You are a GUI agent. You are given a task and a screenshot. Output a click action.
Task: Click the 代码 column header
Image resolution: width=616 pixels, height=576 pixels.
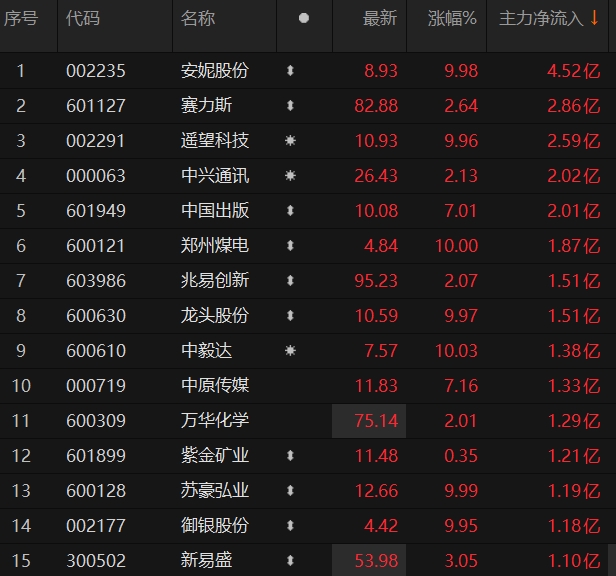tap(82, 19)
